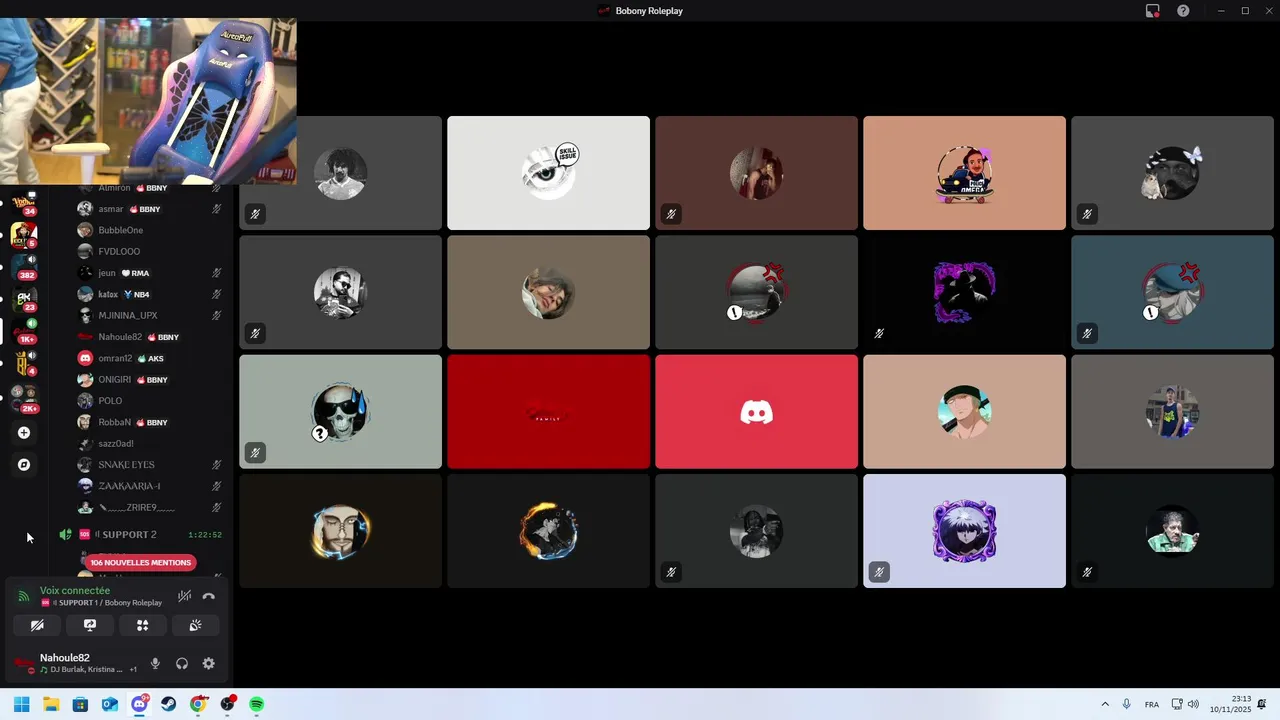Open the Activities launcher button

click(x=142, y=625)
